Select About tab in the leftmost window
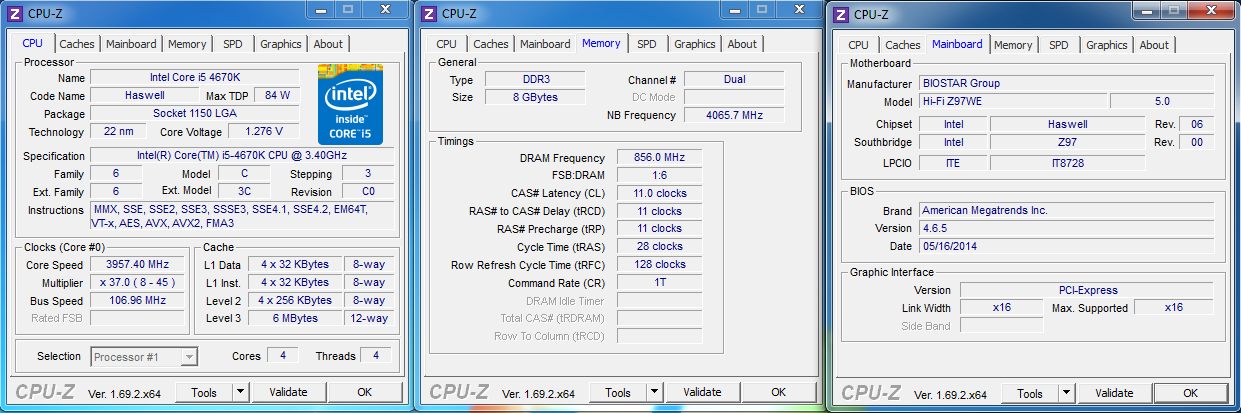Screen dimensions: 1241x413 [328, 44]
